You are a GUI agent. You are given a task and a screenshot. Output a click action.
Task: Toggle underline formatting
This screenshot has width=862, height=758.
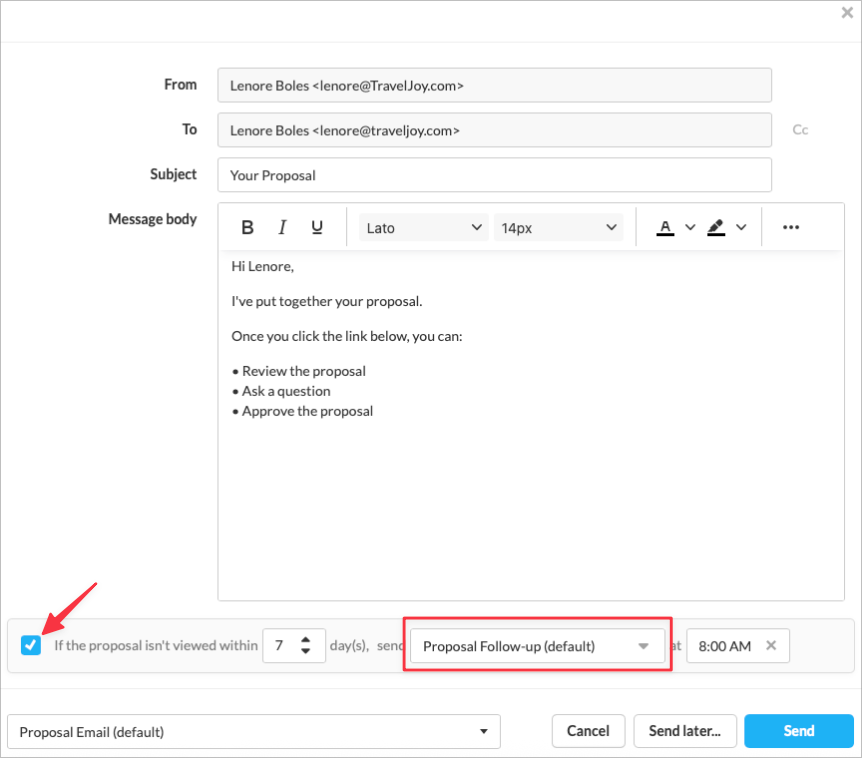[x=317, y=228]
